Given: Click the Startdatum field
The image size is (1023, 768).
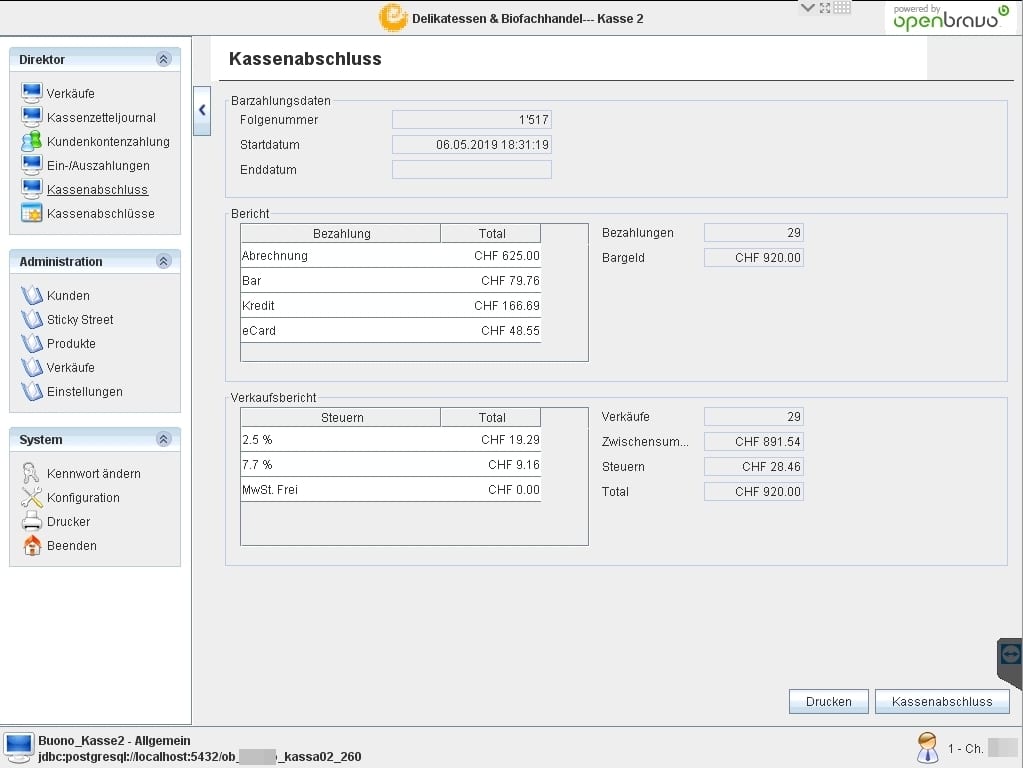Looking at the screenshot, I should 472,144.
